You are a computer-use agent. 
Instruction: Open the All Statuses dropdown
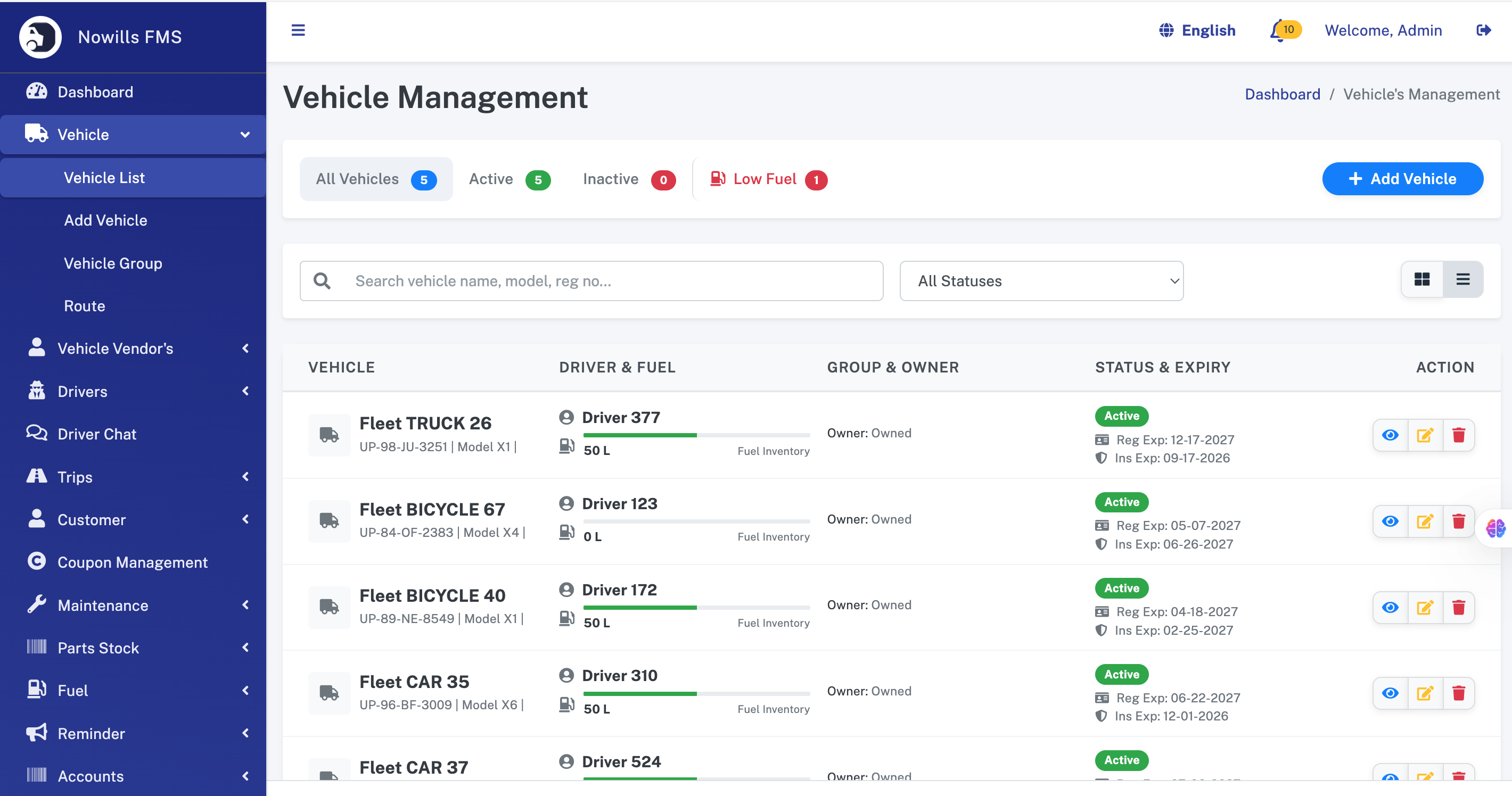click(x=1041, y=281)
